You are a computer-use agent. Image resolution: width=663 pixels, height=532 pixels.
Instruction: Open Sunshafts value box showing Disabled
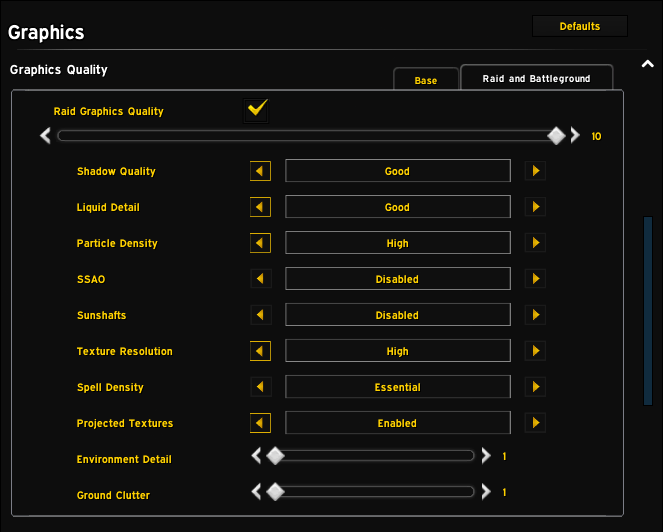point(398,315)
